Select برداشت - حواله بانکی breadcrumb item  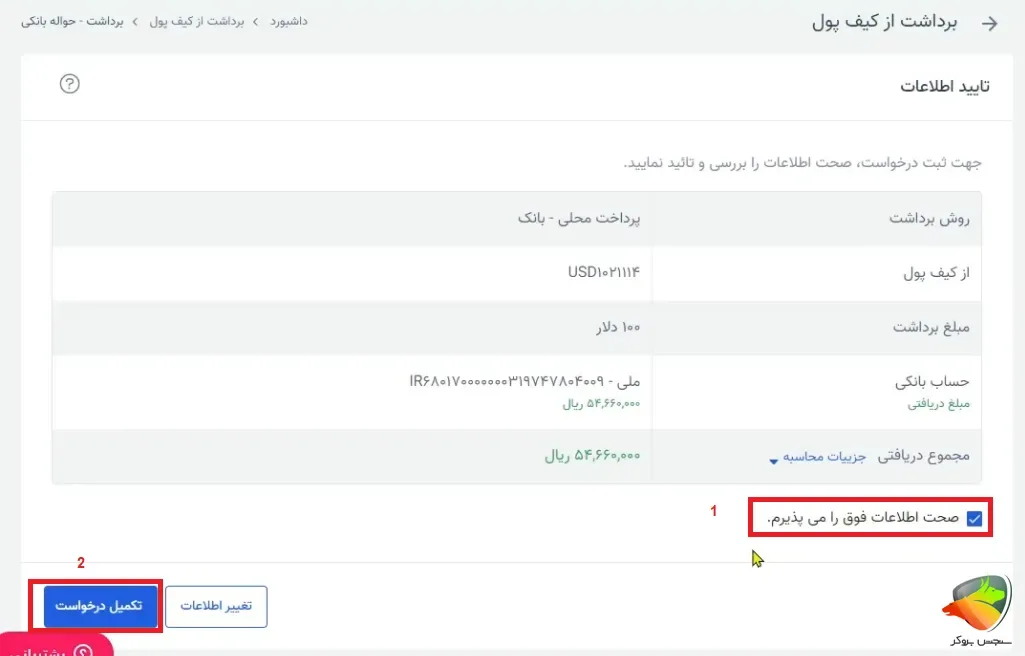[x=72, y=22]
